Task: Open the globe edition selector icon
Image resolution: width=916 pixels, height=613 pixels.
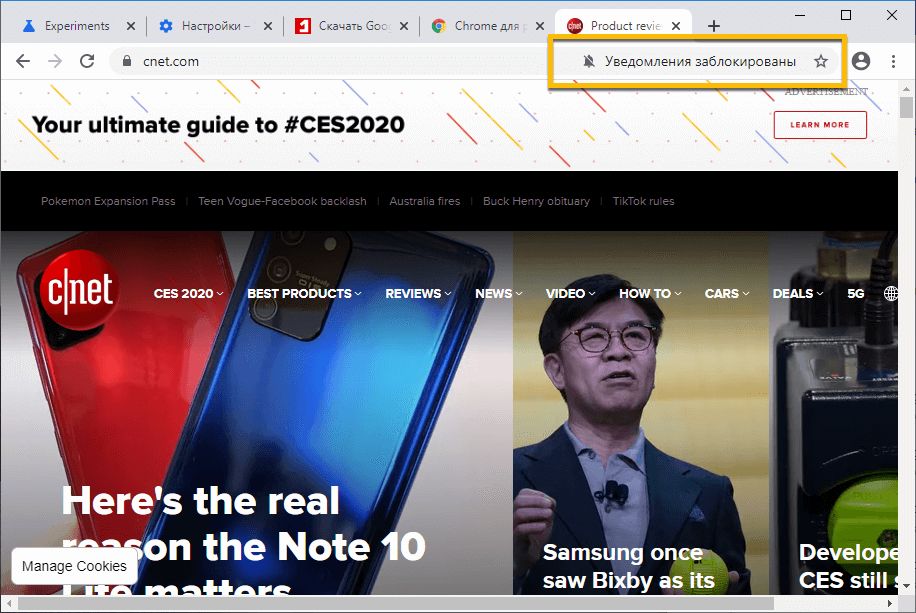Action: [890, 293]
